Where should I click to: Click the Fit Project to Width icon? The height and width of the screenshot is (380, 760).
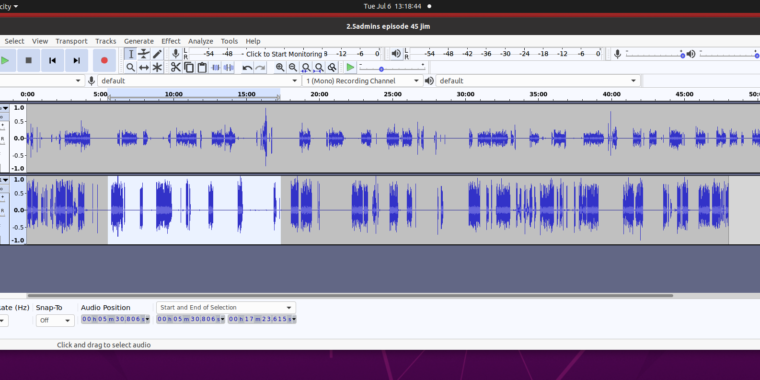(x=319, y=67)
